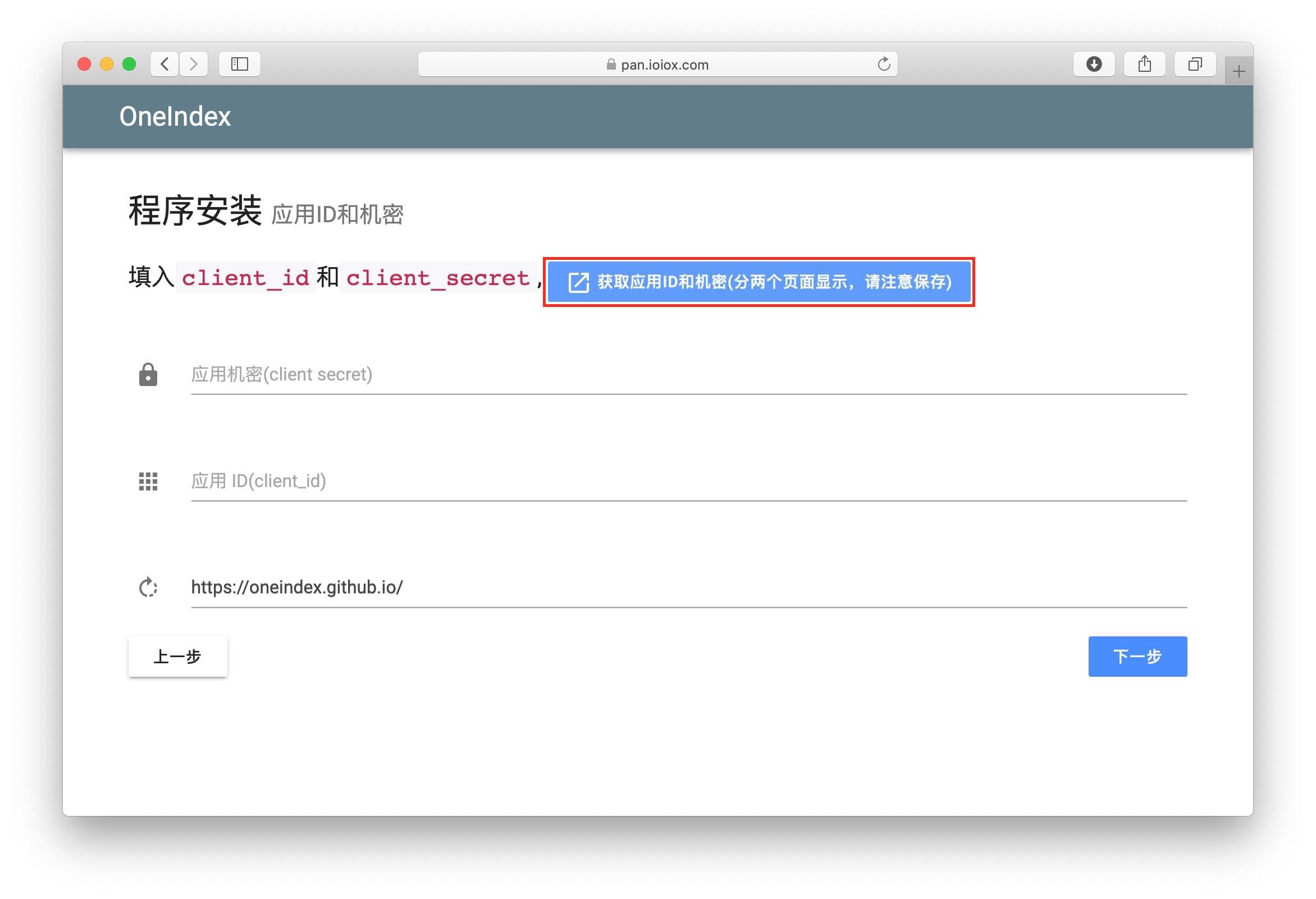Viewport: 1316px width, 899px height.
Task: Click the oneindex.github.io redirect URL field
Action: point(688,588)
